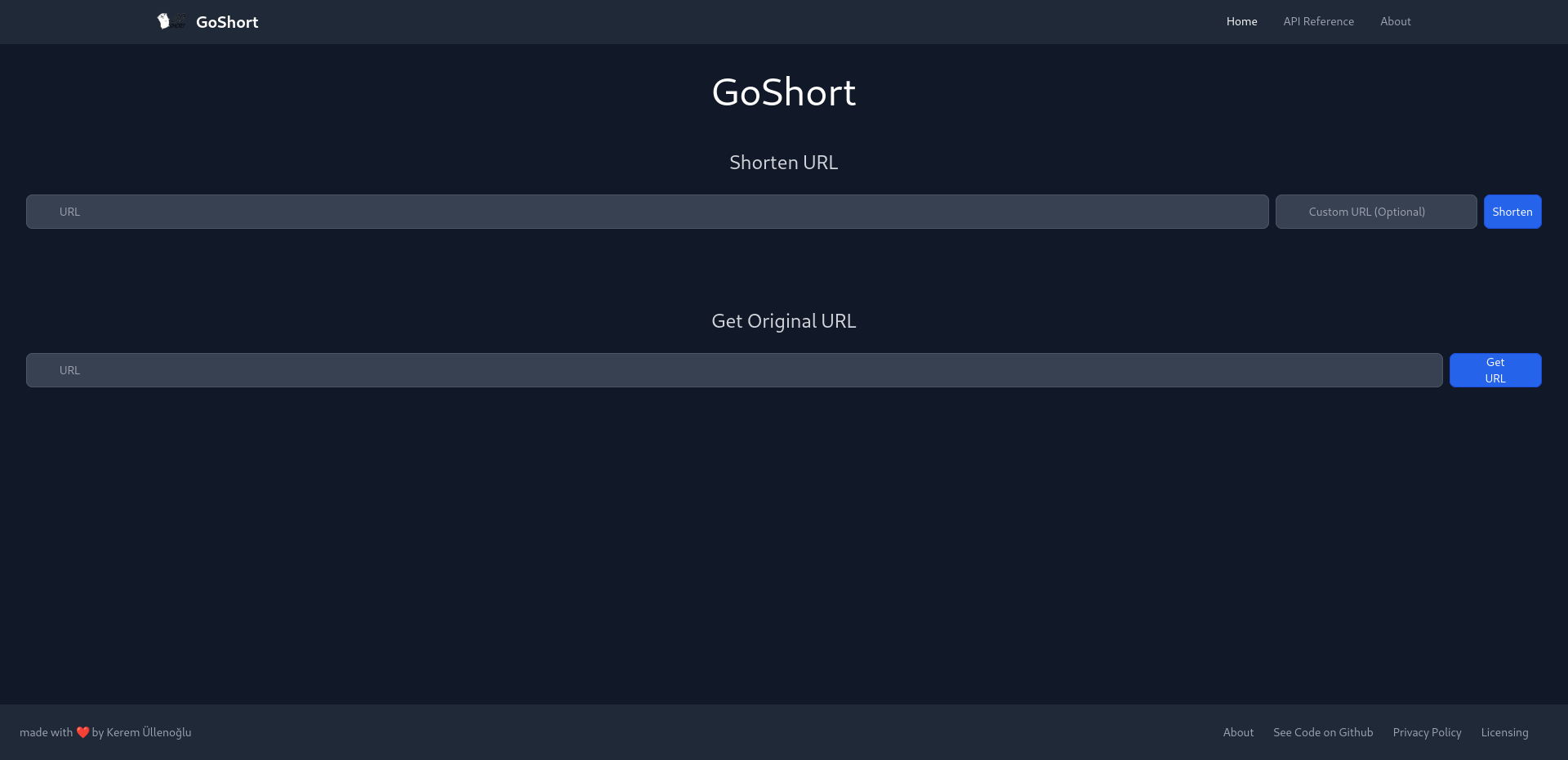The height and width of the screenshot is (760, 1568).
Task: Click the Shorten URL section heading
Action: (x=783, y=163)
